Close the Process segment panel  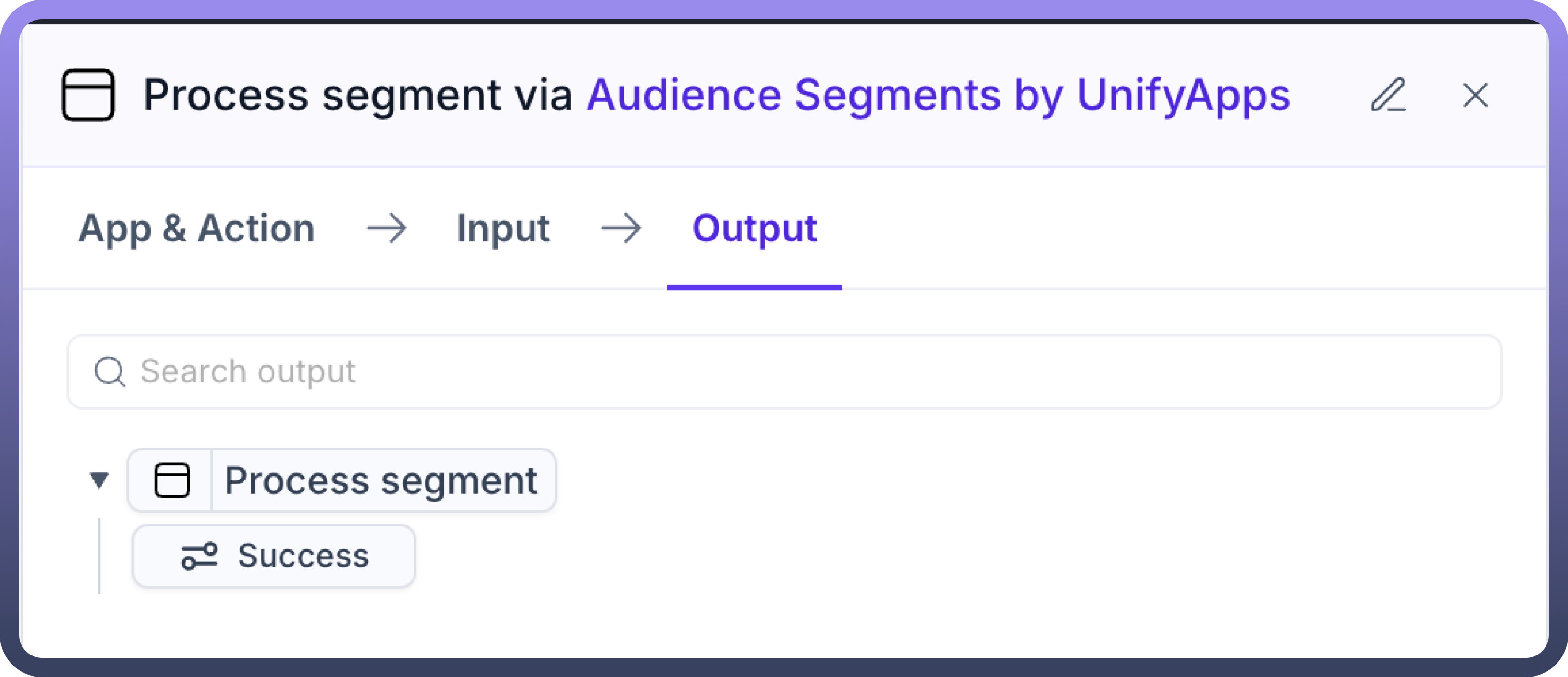[1475, 96]
